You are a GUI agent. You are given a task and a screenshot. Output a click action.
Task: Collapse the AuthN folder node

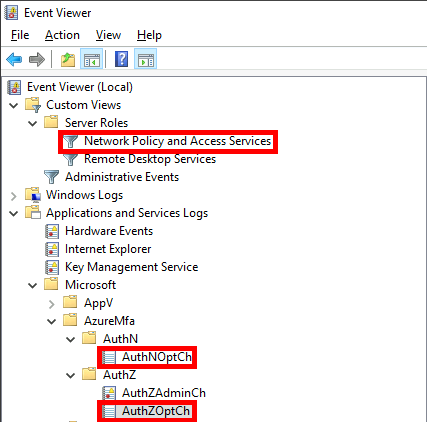[x=71, y=340]
